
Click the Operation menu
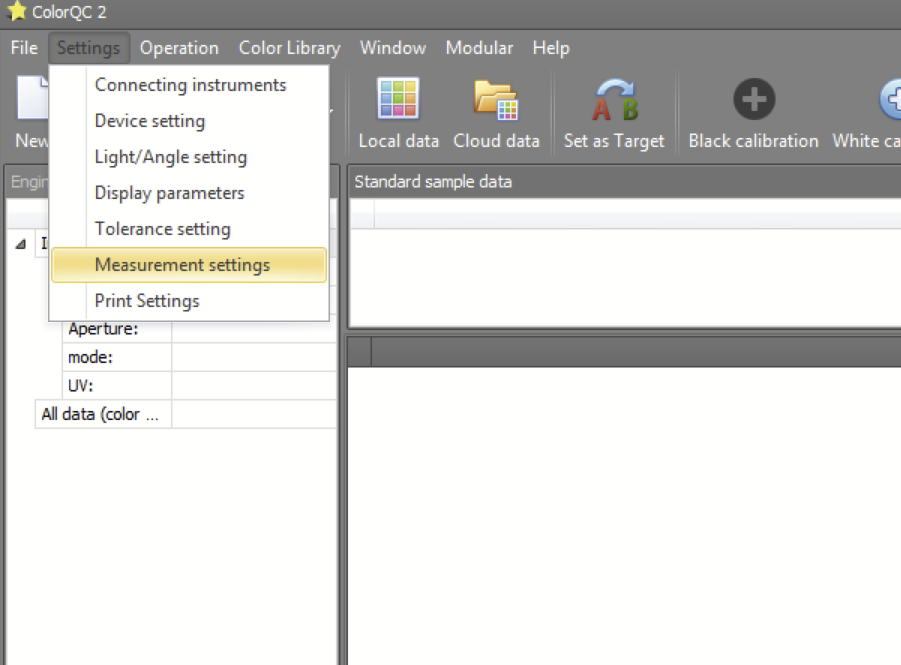coord(179,48)
